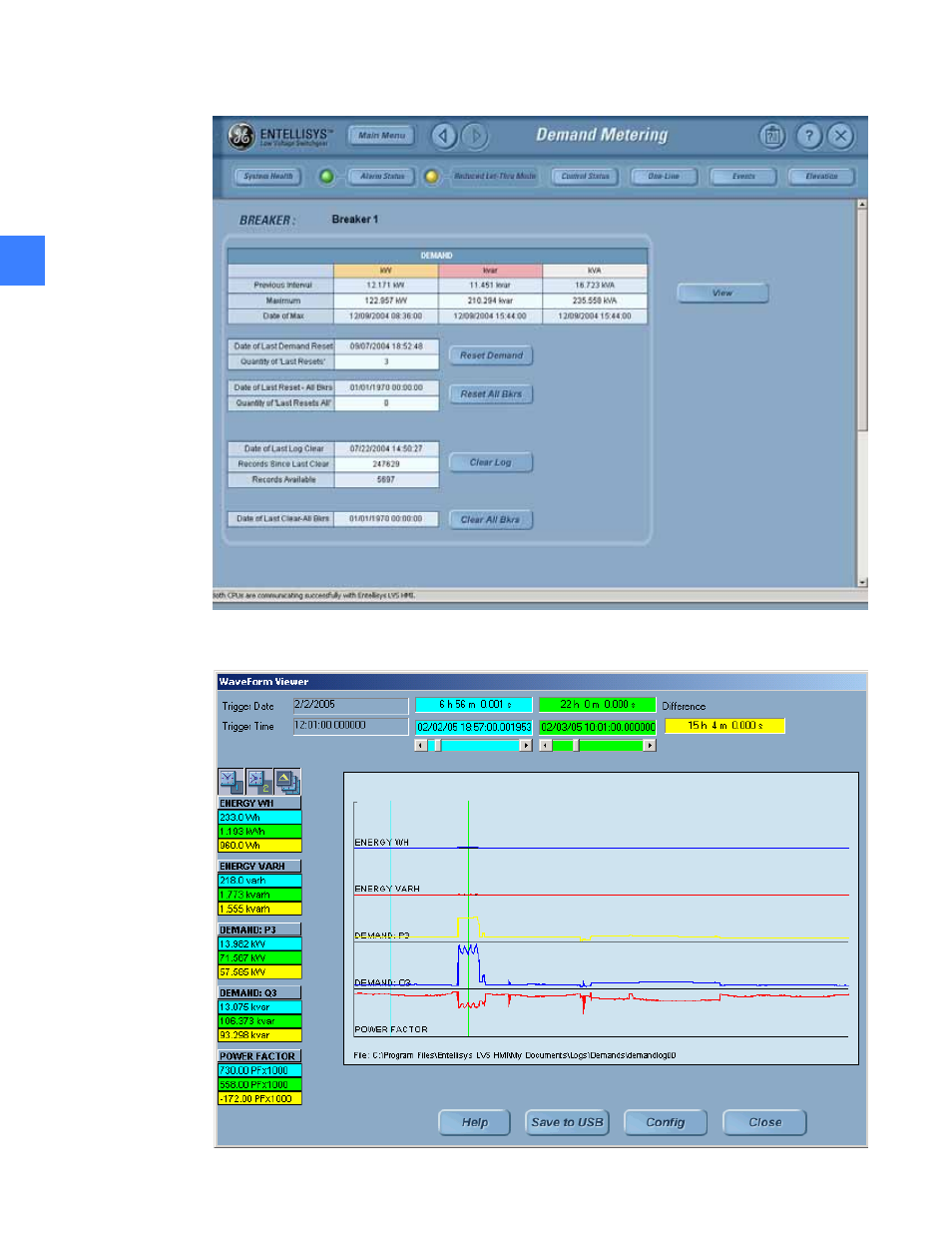Click the Trigger Date field
This screenshot has width=952, height=1233.
click(x=350, y=705)
